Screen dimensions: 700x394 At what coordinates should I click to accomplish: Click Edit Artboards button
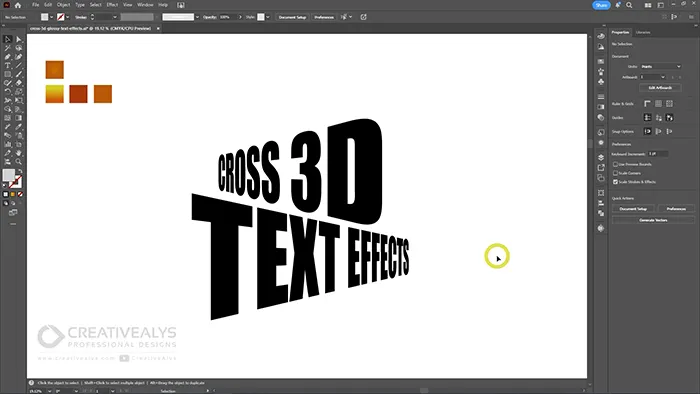(660, 88)
